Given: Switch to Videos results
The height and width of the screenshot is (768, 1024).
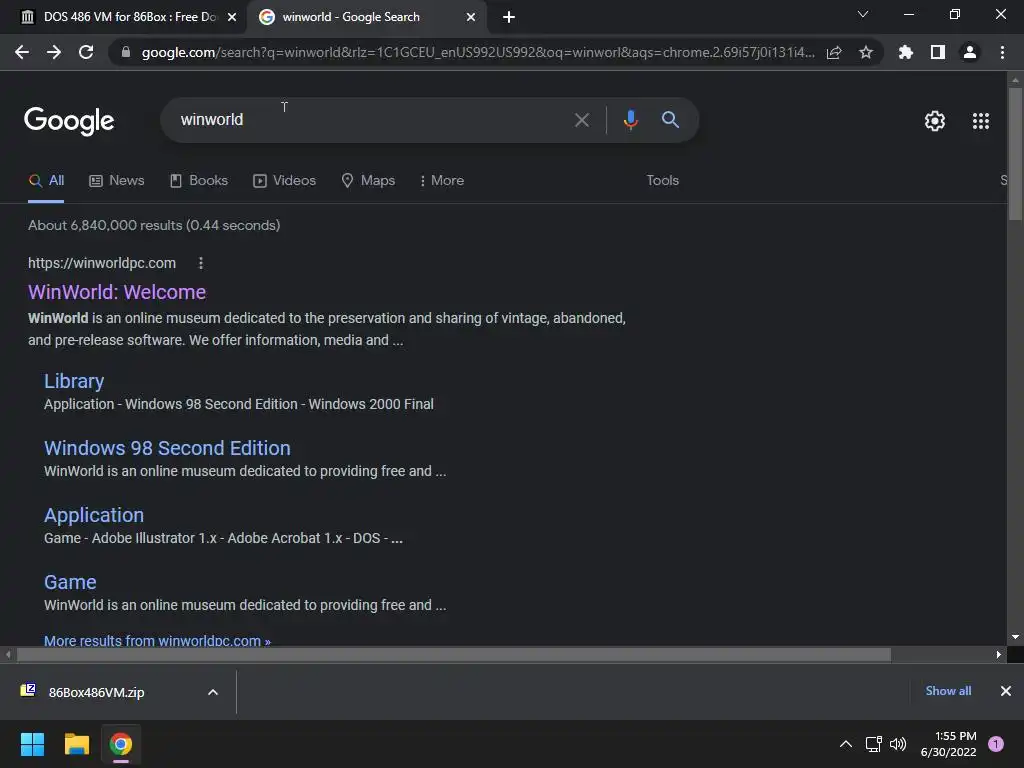Looking at the screenshot, I should tap(285, 180).
